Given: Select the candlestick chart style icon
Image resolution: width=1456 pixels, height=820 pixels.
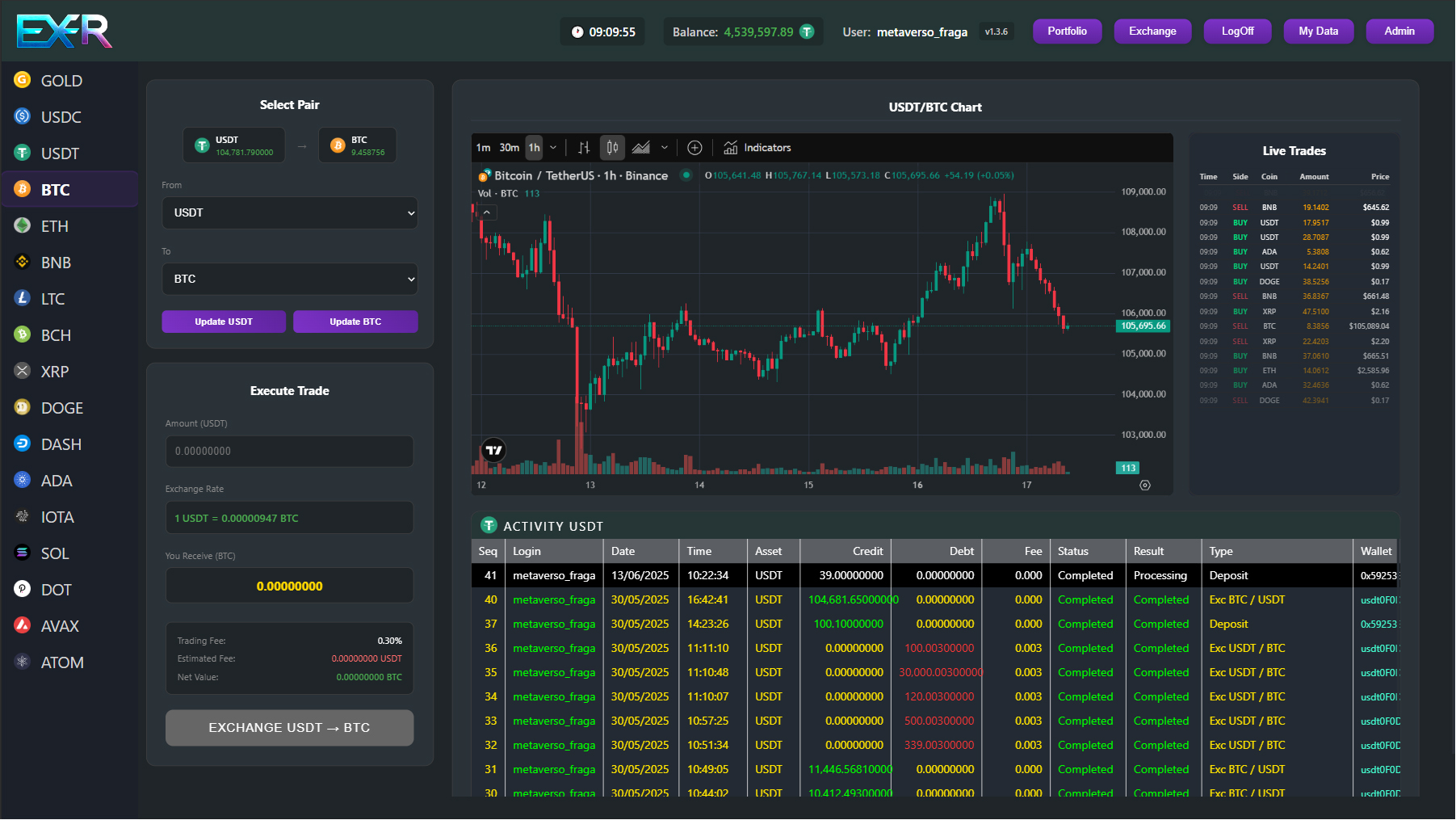Looking at the screenshot, I should [613, 148].
